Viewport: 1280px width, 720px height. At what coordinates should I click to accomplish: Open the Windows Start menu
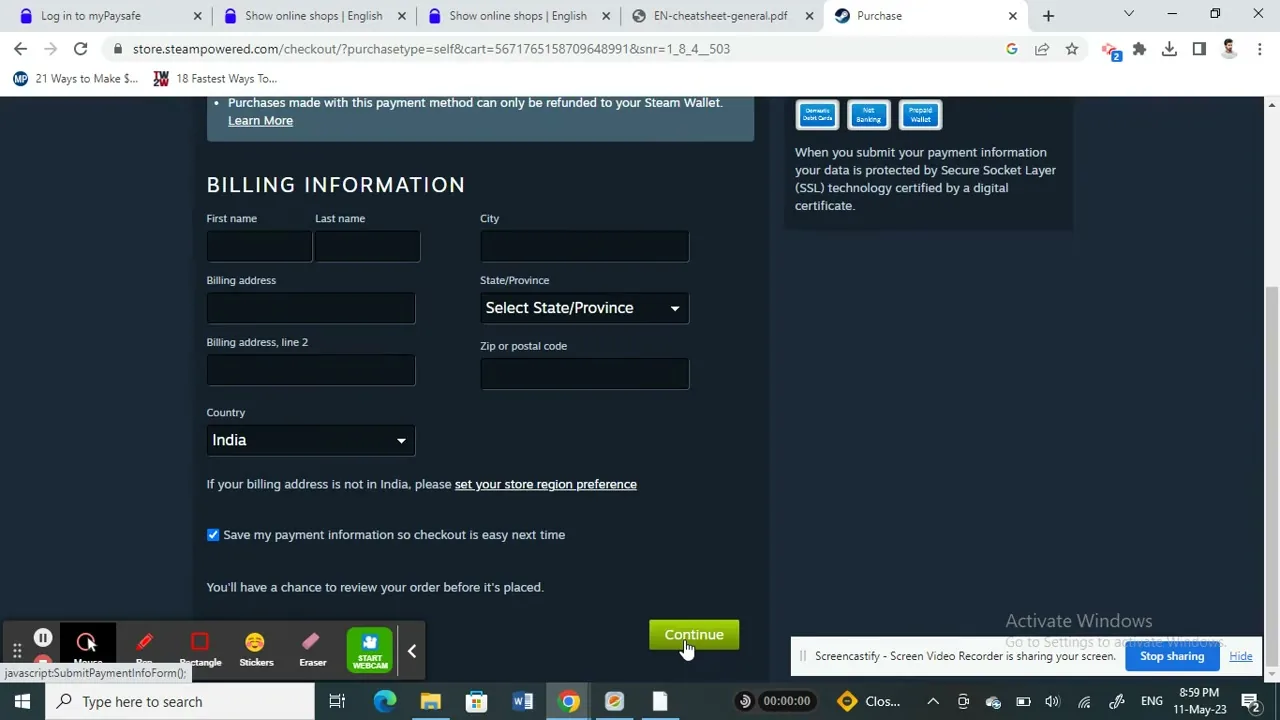pos(22,701)
